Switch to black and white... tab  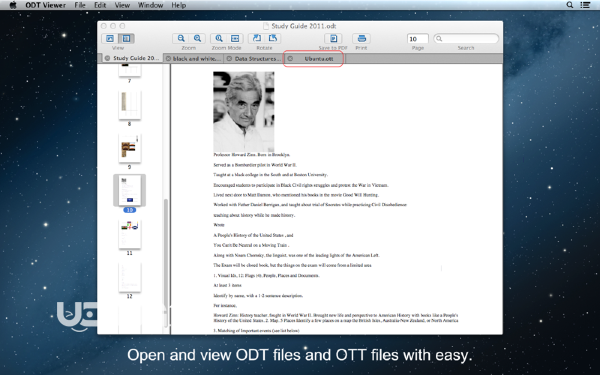(x=194, y=59)
